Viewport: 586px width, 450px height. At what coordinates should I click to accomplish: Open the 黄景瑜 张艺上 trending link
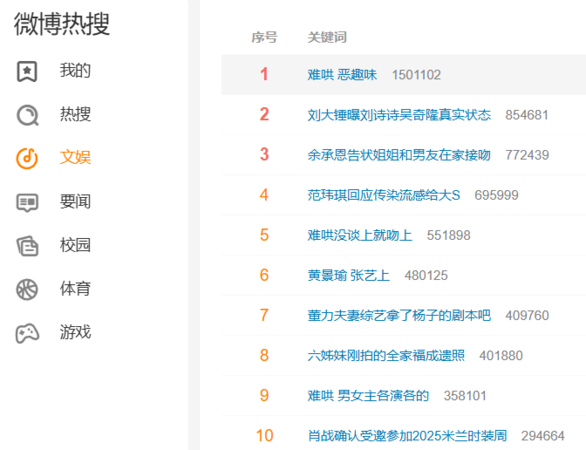[x=348, y=275]
